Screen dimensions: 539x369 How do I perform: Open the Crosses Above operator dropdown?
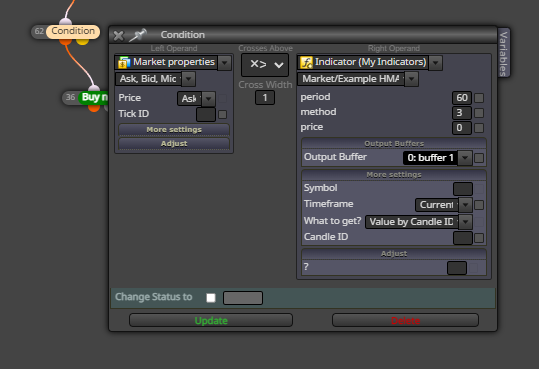[265, 64]
